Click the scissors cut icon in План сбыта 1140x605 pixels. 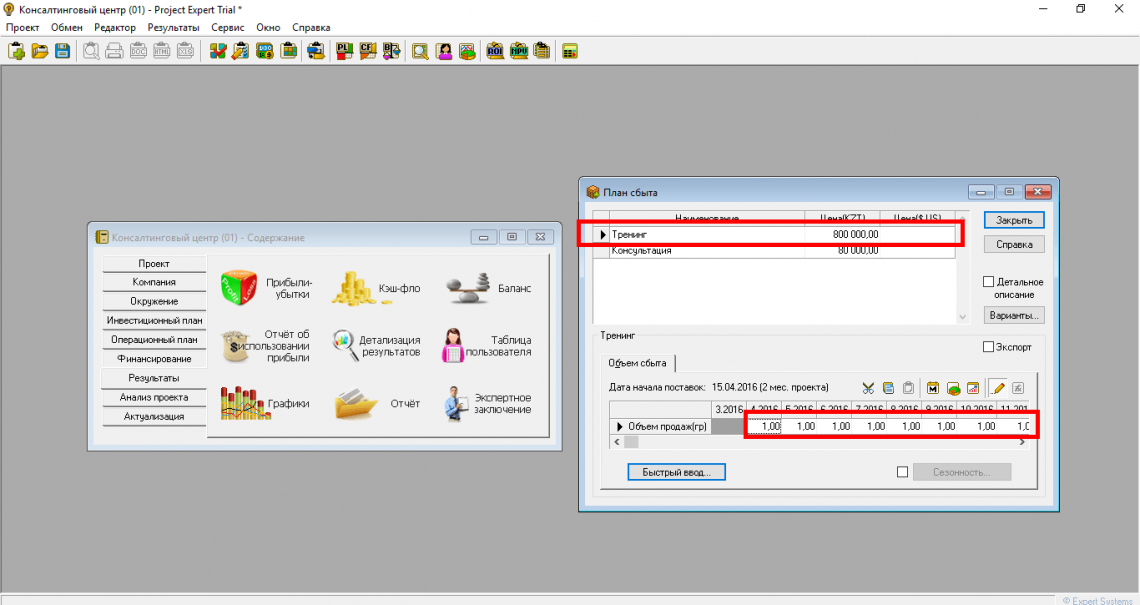[x=867, y=388]
